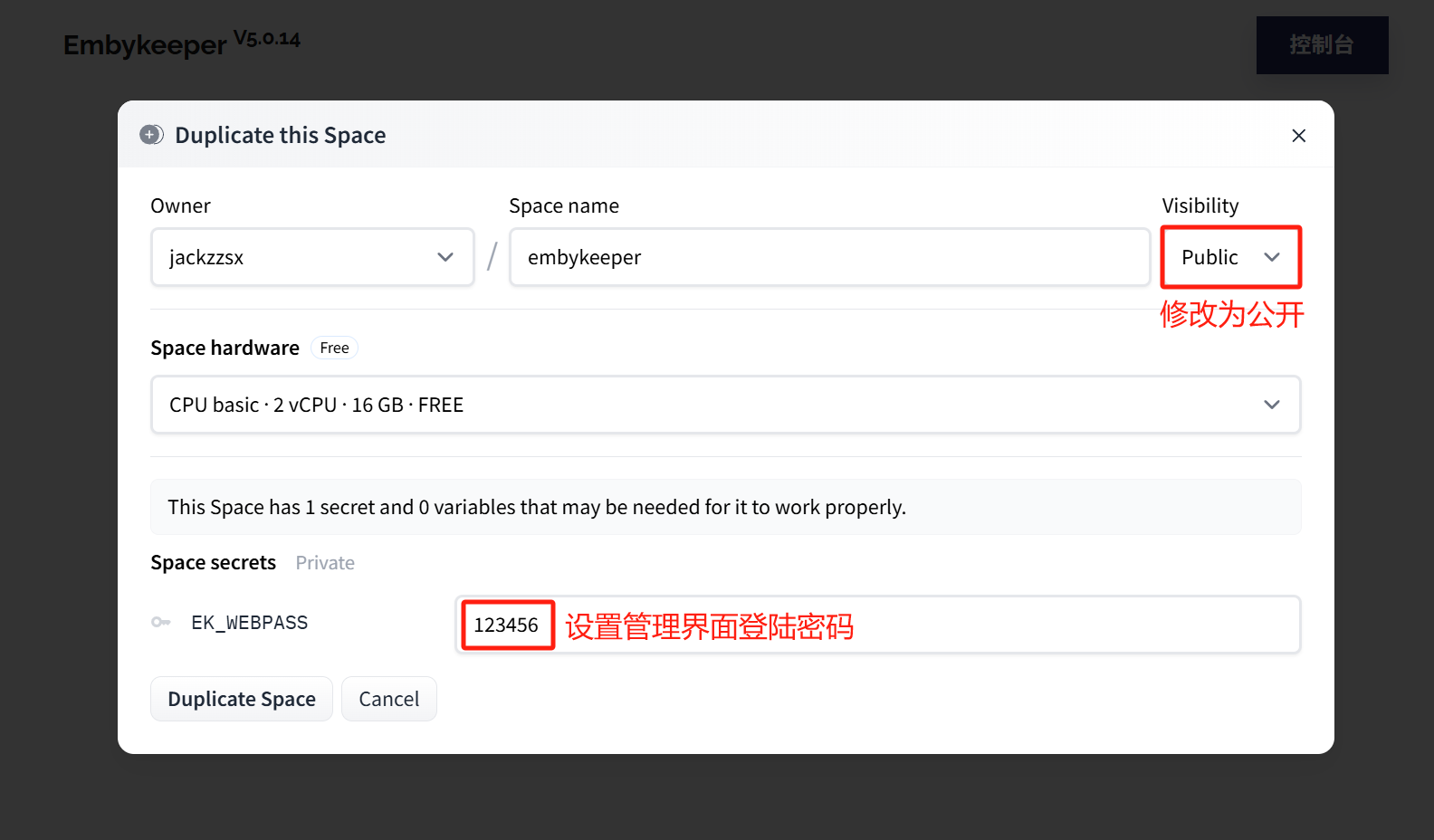This screenshot has width=1434, height=840.
Task: Expand the Space hardware CPU basic dropdown
Action: click(725, 405)
